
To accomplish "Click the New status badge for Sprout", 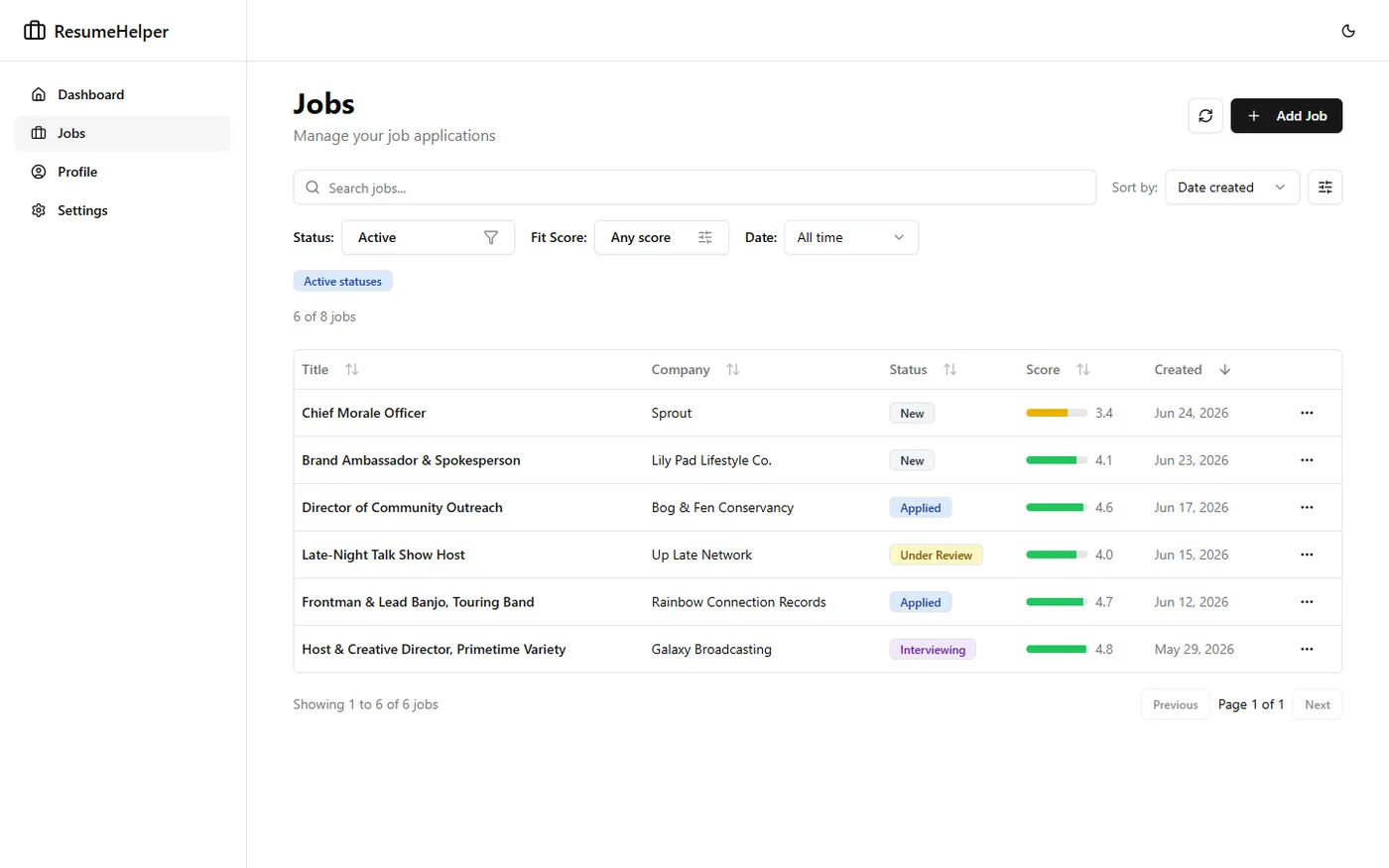I will point(912,414).
